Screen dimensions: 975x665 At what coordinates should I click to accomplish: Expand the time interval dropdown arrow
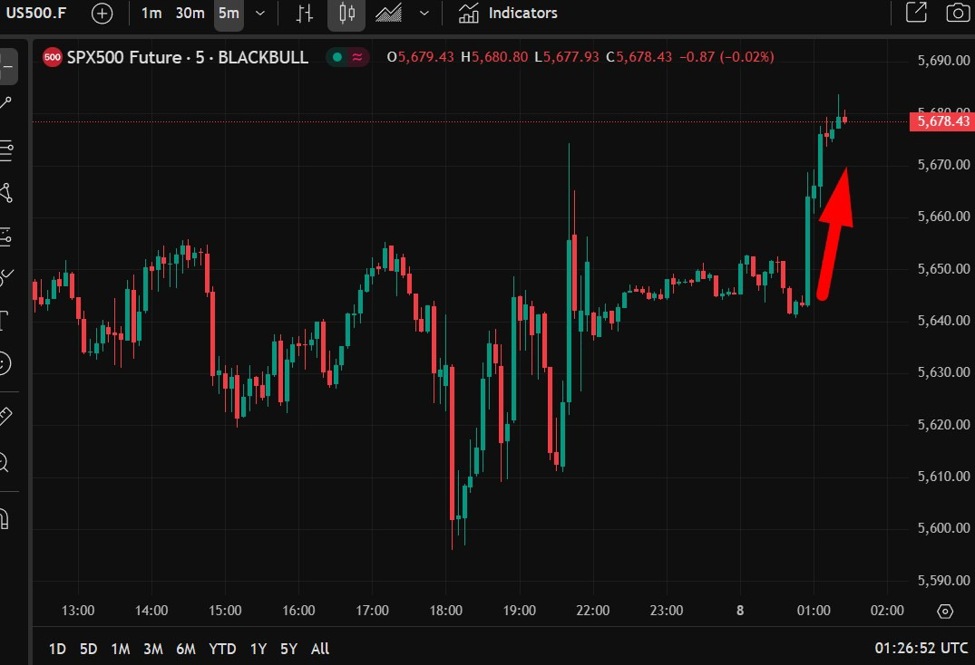[261, 13]
